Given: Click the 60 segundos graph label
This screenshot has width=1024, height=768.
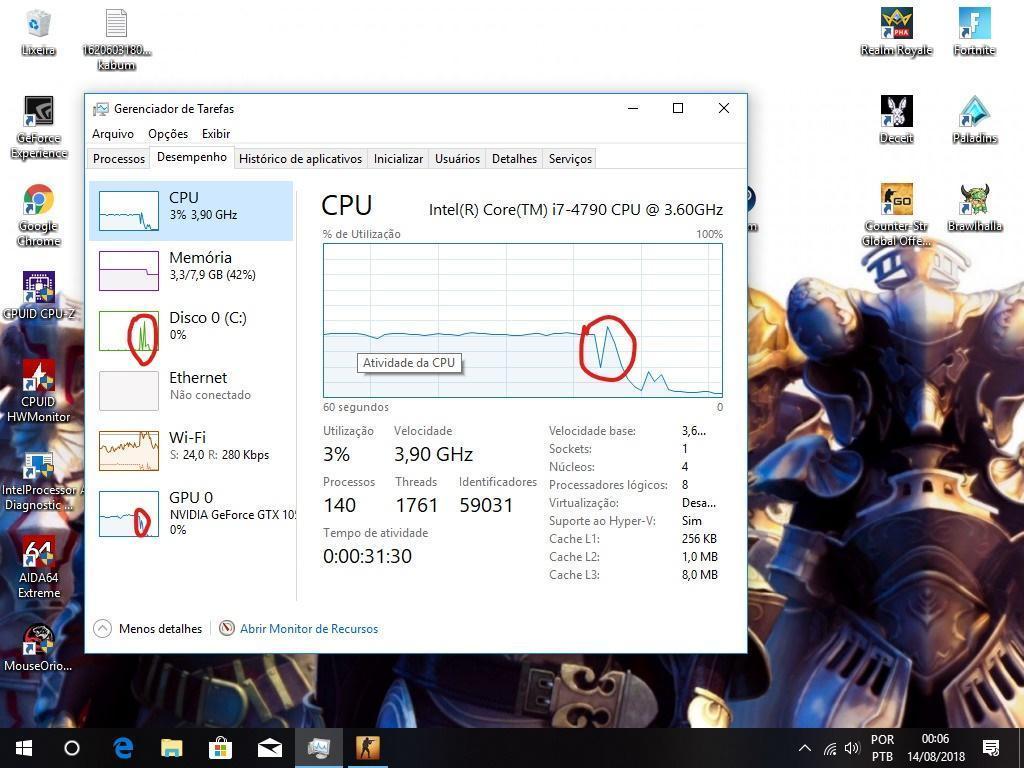Looking at the screenshot, I should [356, 408].
